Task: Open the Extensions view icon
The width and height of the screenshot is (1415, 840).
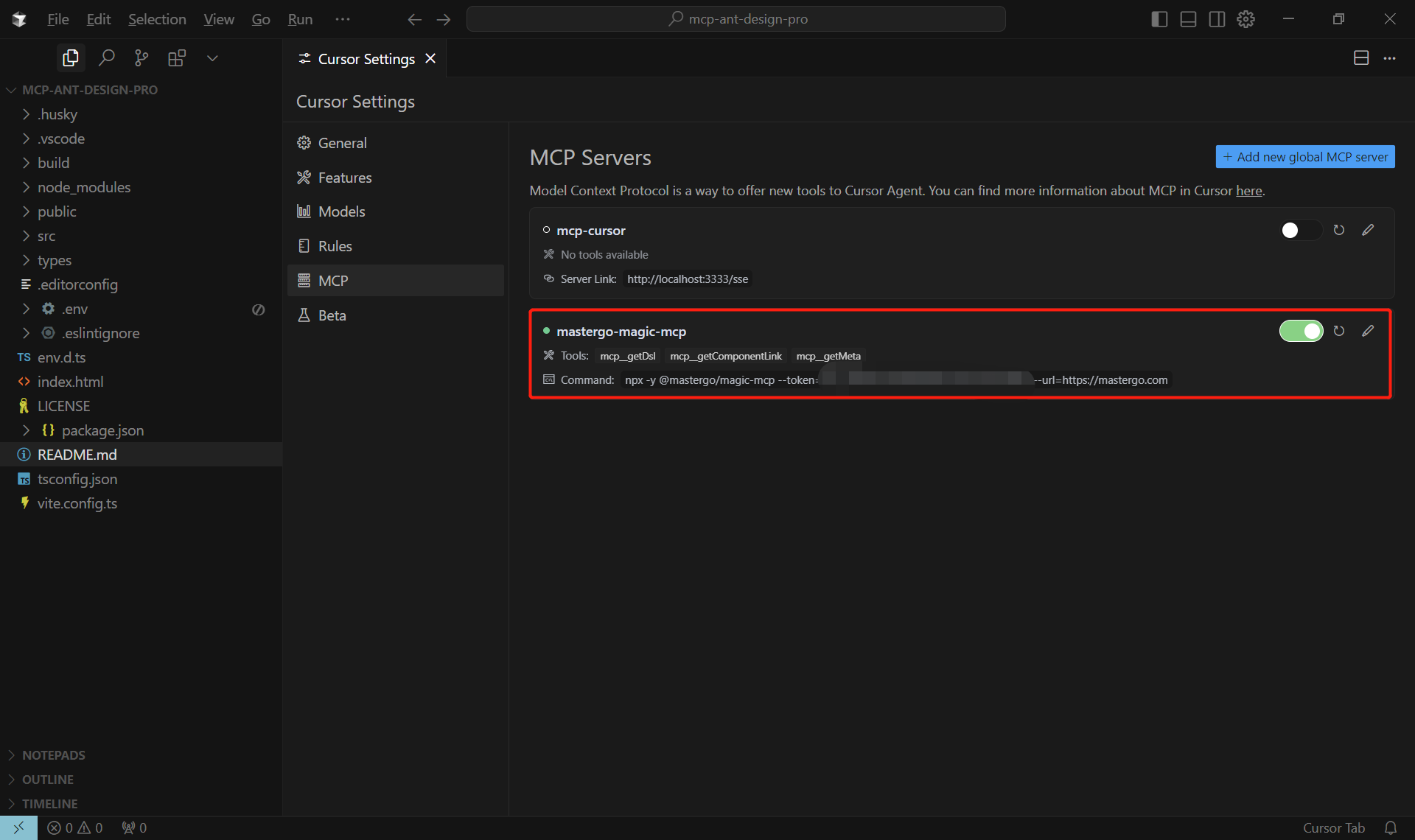Action: point(177,58)
